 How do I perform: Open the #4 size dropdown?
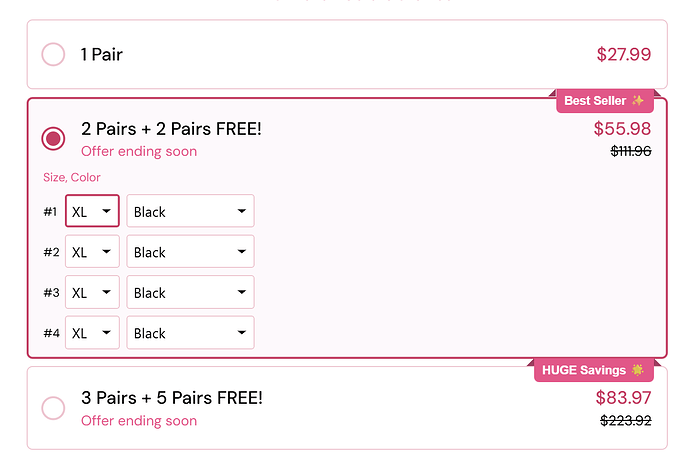tap(92, 333)
